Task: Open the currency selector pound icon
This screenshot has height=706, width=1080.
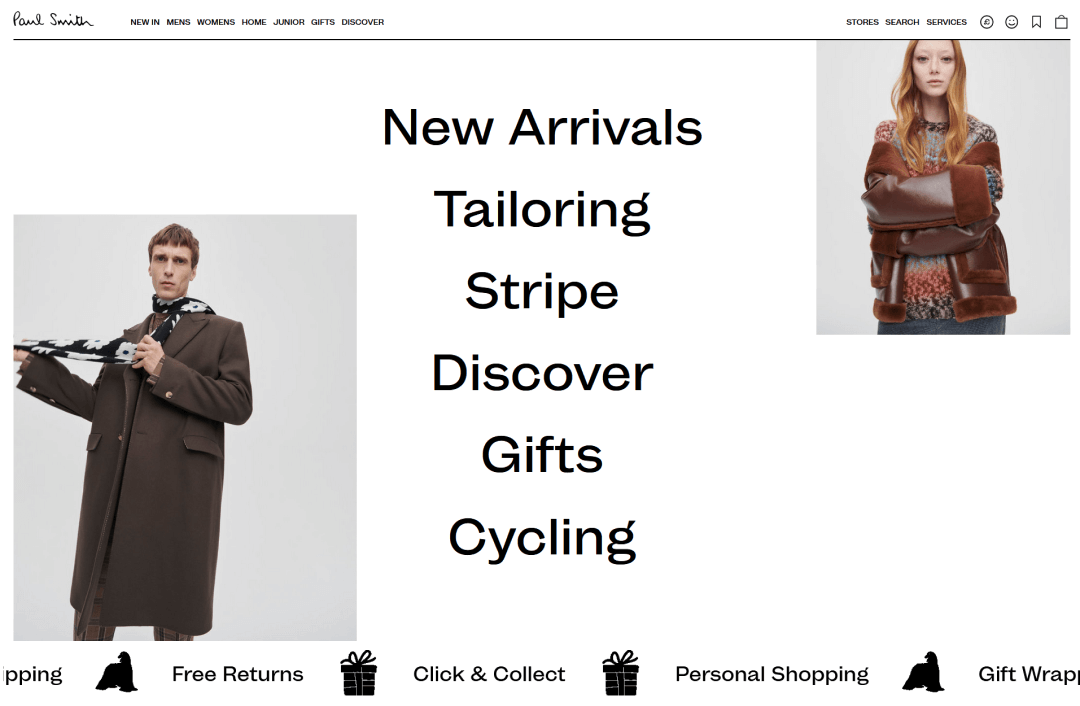Action: click(x=986, y=22)
